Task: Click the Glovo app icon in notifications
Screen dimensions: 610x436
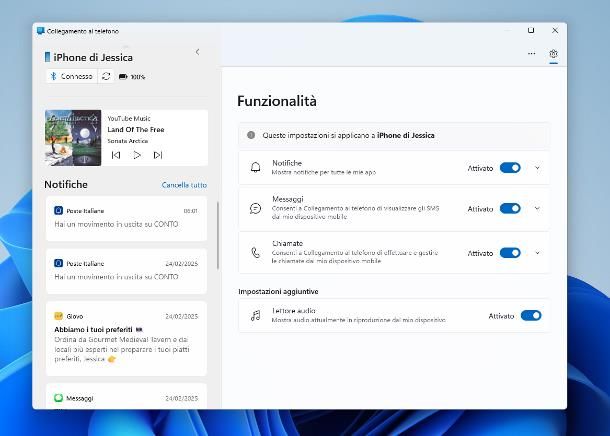Action: coord(58,316)
